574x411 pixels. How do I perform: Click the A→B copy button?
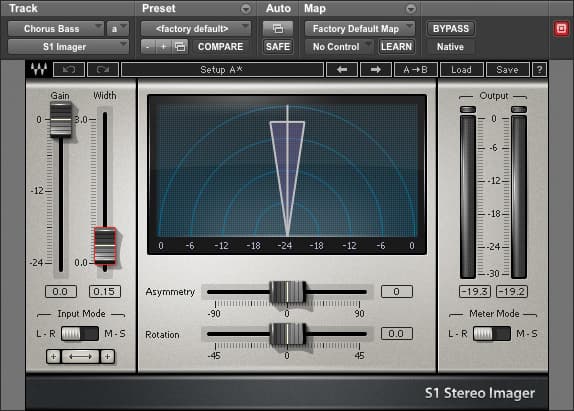(415, 70)
